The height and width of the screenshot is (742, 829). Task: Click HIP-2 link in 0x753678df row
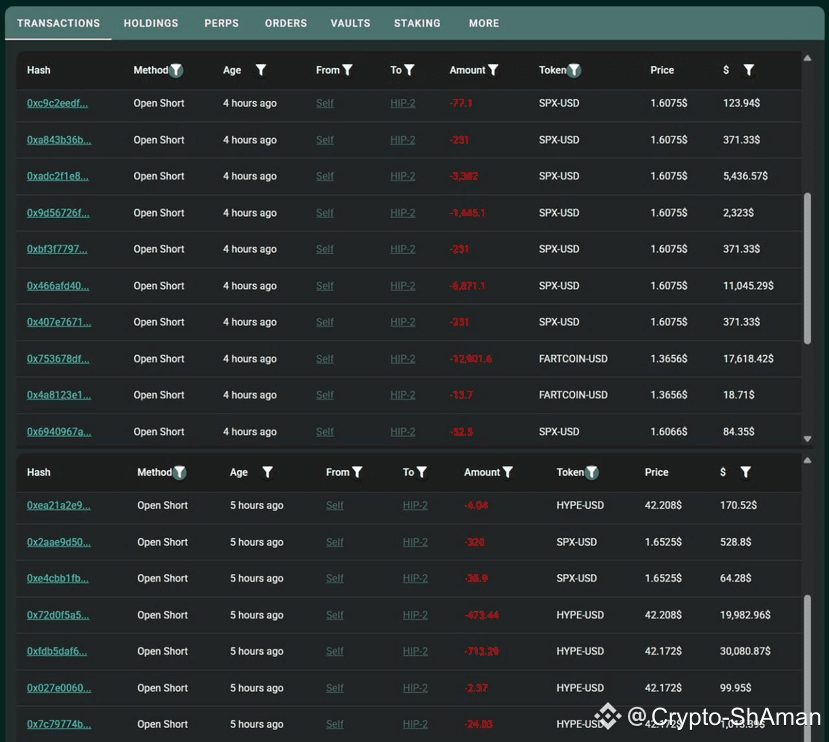pyautogui.click(x=403, y=359)
